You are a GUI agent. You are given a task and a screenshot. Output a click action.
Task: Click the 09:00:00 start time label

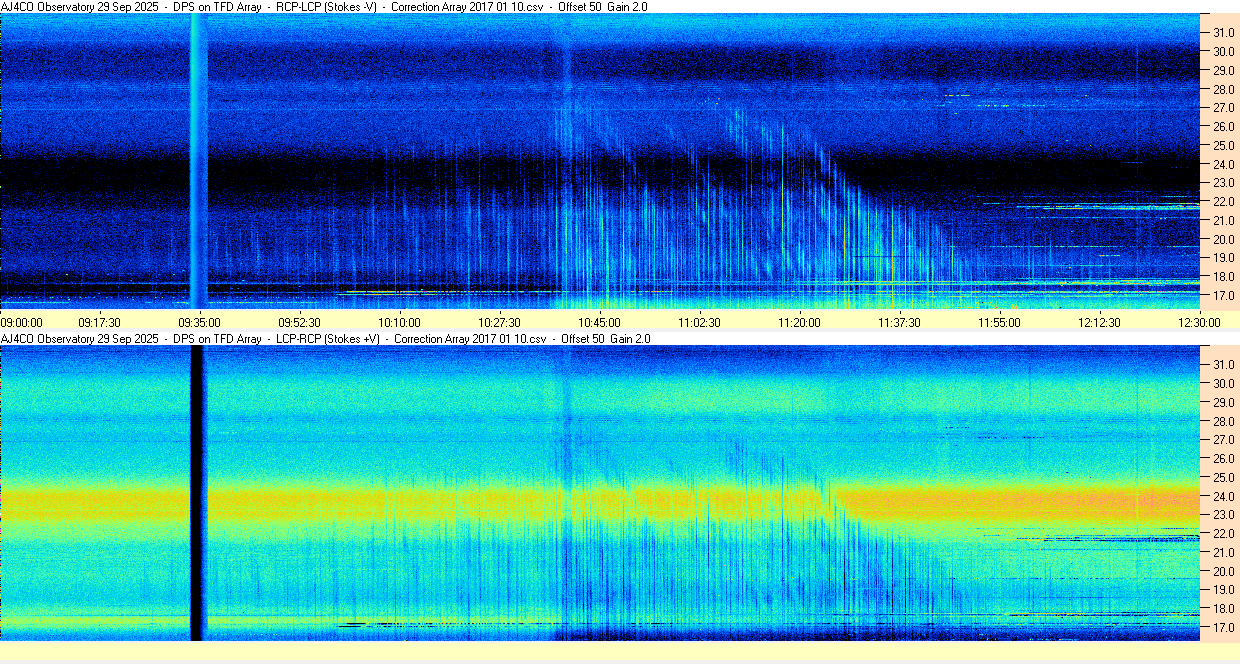tap(22, 322)
